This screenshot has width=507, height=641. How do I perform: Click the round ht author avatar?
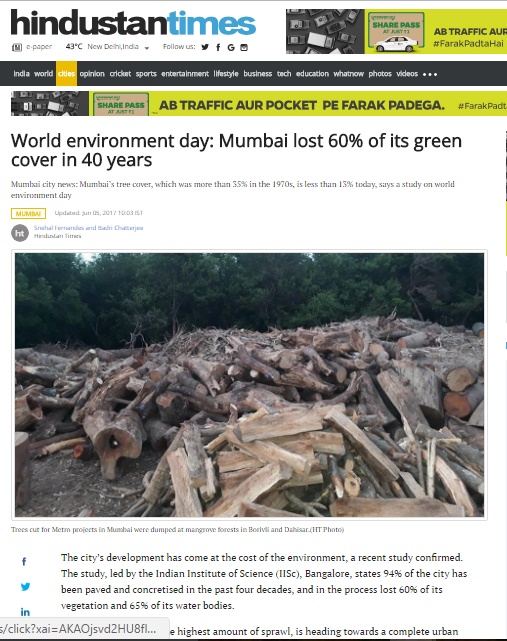[x=20, y=233]
